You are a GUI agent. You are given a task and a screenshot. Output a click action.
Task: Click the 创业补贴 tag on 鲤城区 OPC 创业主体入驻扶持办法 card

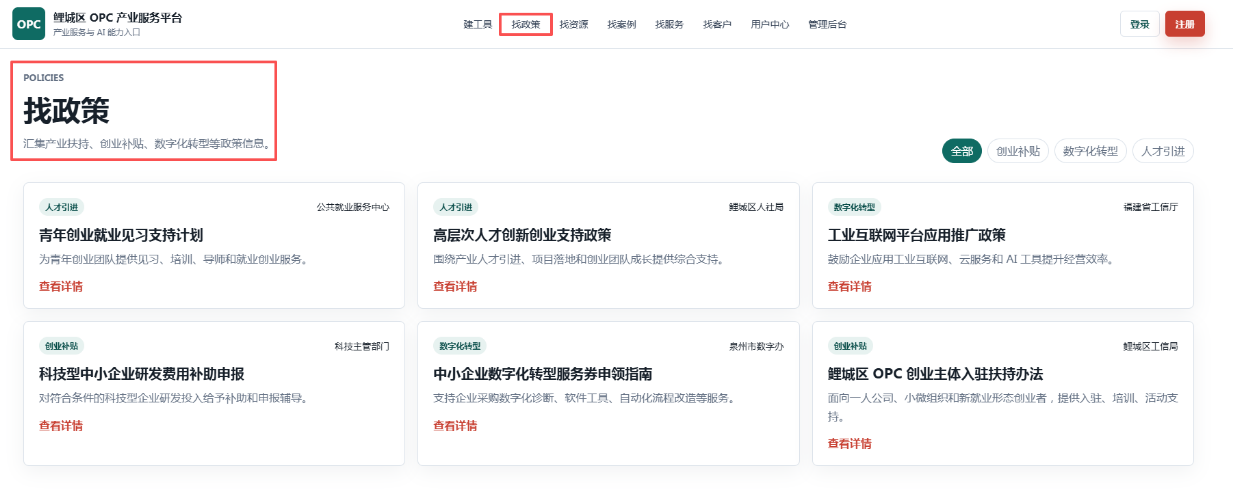850,346
